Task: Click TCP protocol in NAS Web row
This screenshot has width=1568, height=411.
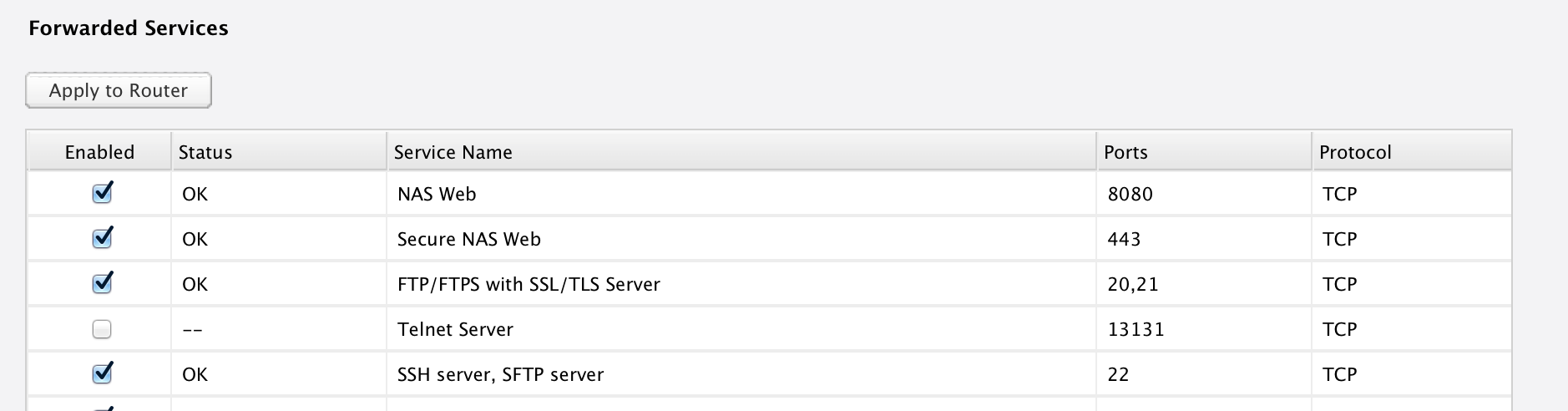Action: 1339,194
